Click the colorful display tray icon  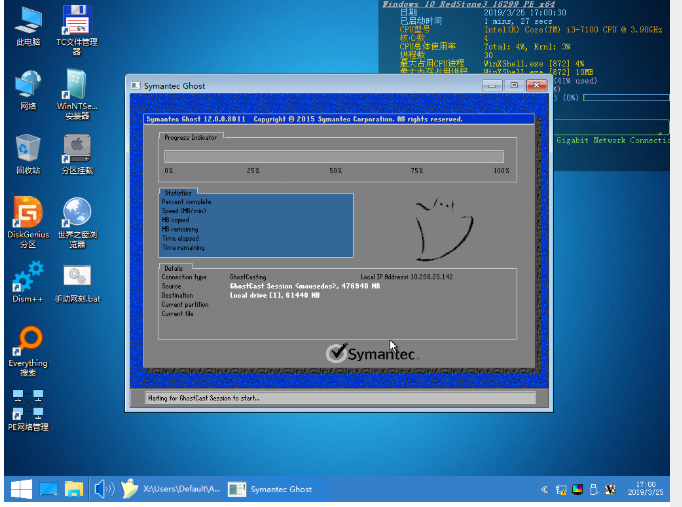(x=577, y=490)
